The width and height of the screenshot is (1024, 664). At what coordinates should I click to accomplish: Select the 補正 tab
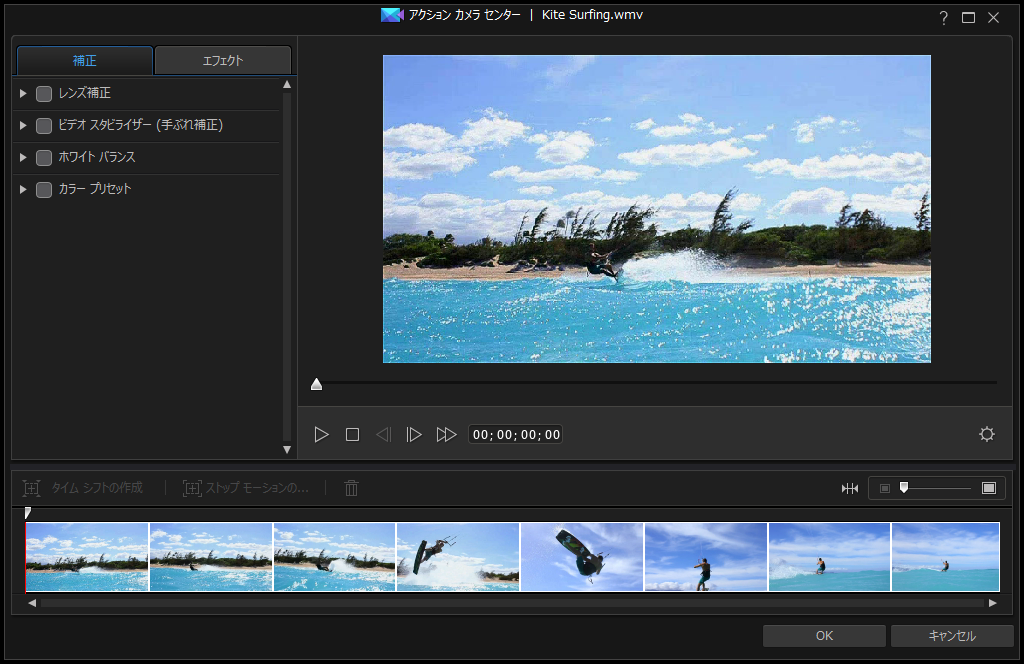coord(85,61)
